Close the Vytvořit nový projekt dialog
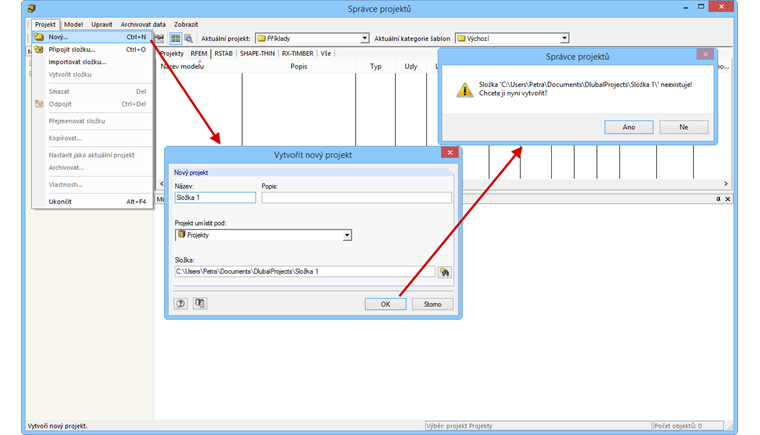The height and width of the screenshot is (435, 760). (450, 153)
